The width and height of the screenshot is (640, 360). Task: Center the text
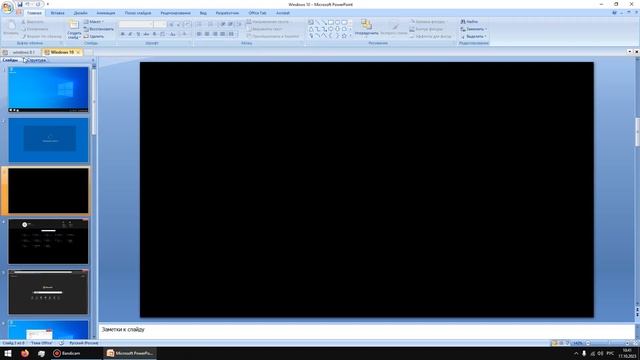point(207,34)
